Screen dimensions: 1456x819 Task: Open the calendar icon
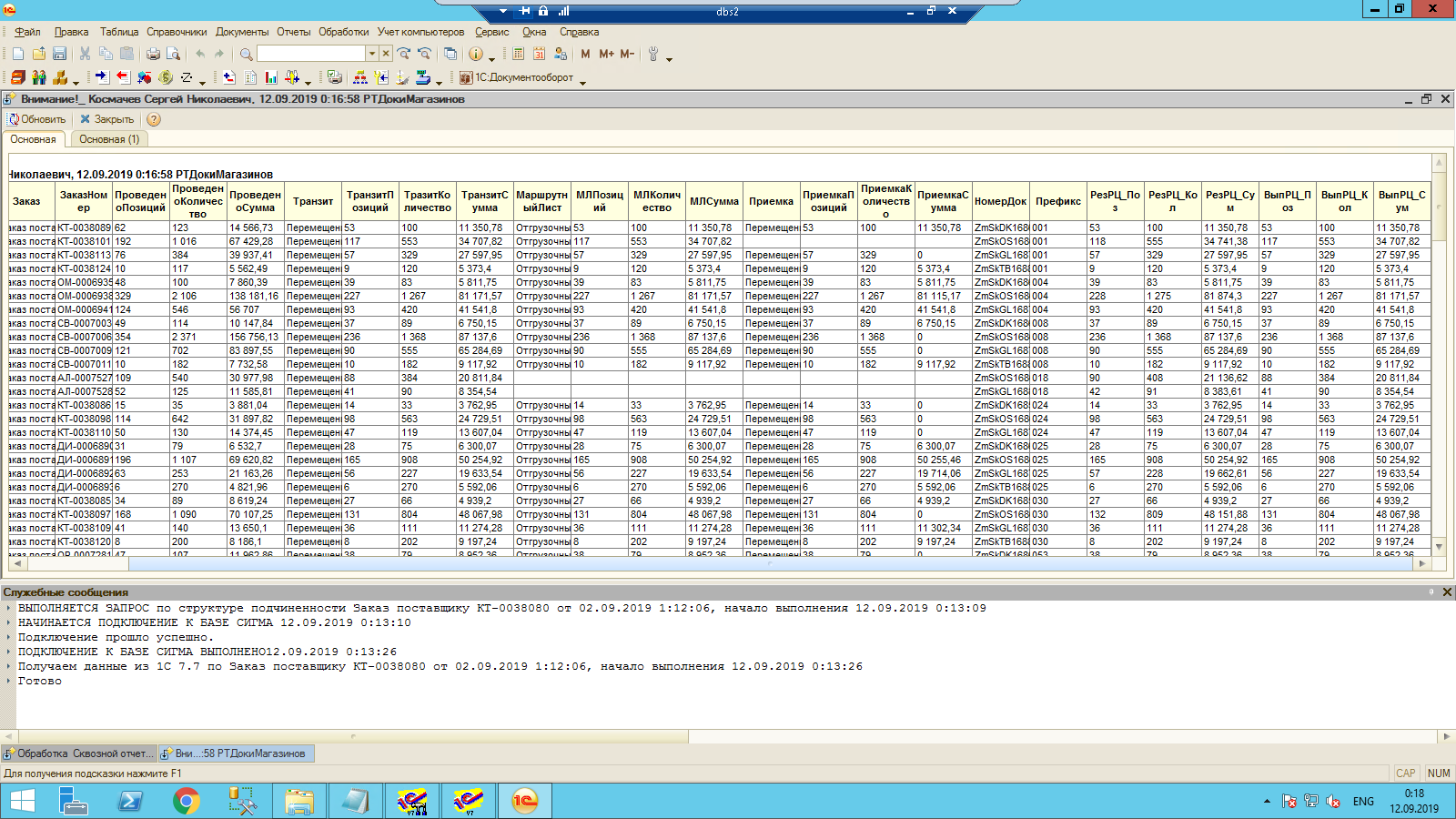[540, 55]
